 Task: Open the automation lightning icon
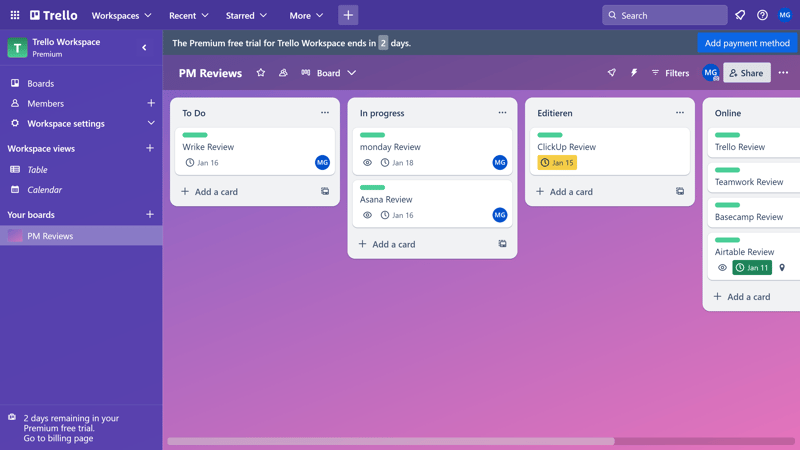tap(634, 73)
